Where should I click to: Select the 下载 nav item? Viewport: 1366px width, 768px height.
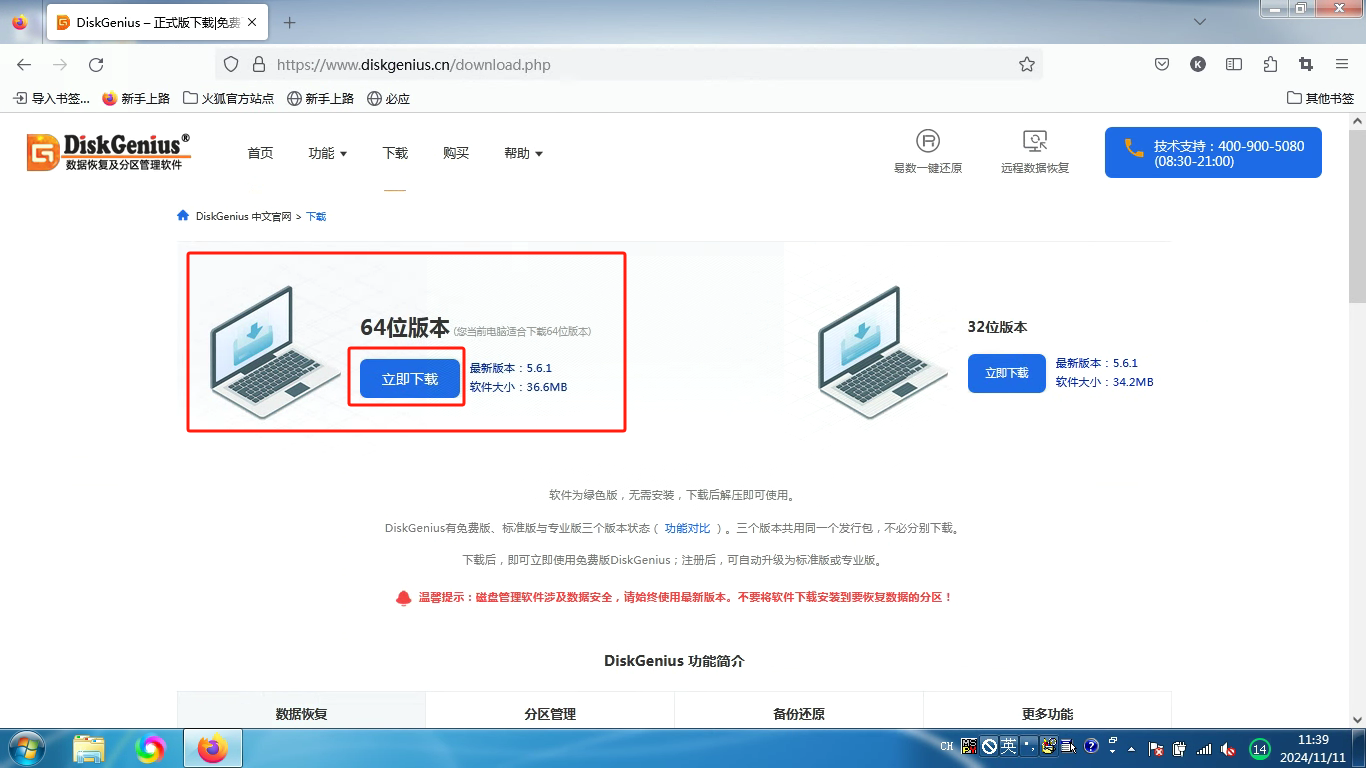(395, 153)
